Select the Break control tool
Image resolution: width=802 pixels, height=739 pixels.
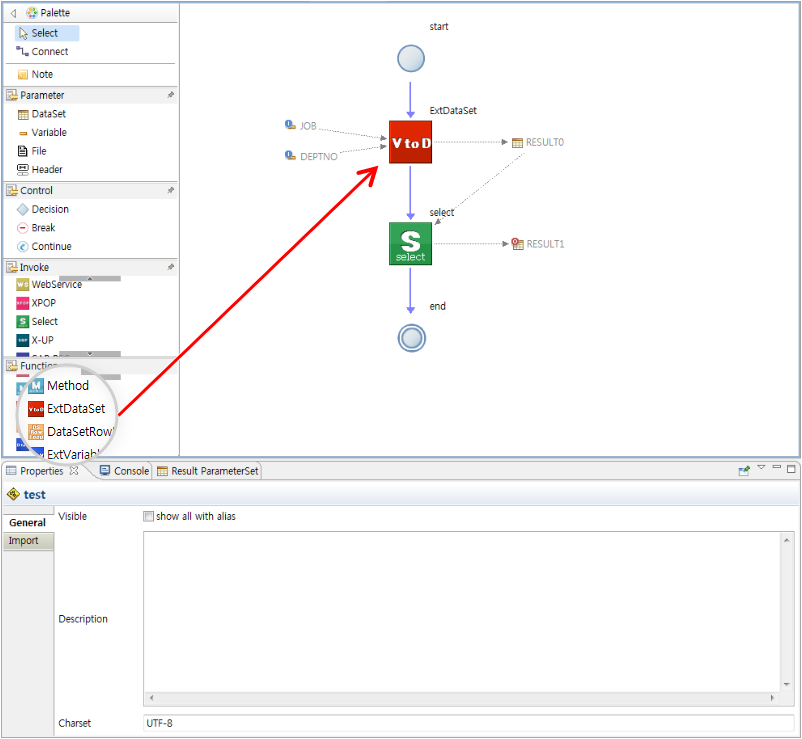[x=43, y=228]
